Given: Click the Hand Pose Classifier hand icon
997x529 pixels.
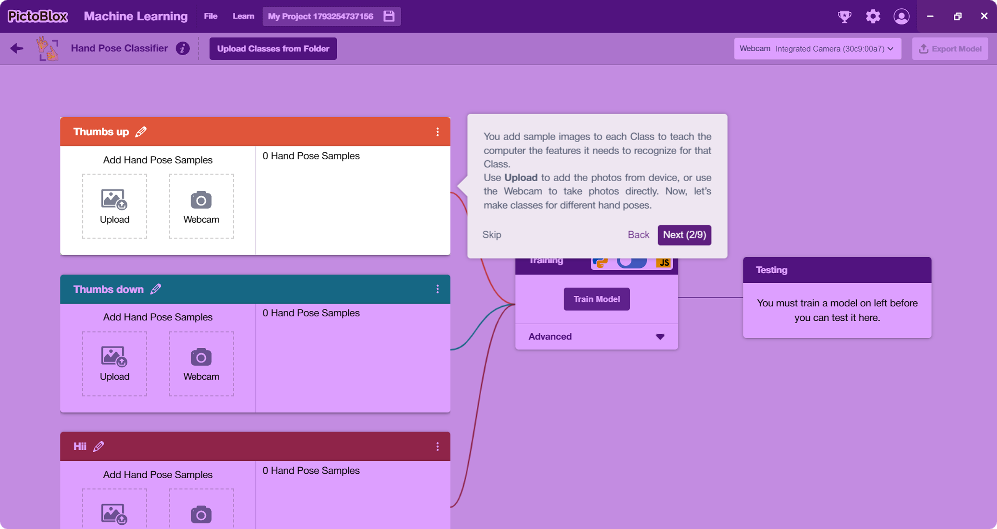Looking at the screenshot, I should tap(48, 48).
